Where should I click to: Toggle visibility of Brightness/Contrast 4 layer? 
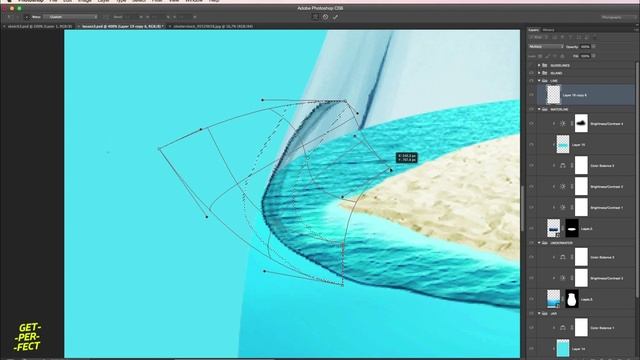click(531, 124)
